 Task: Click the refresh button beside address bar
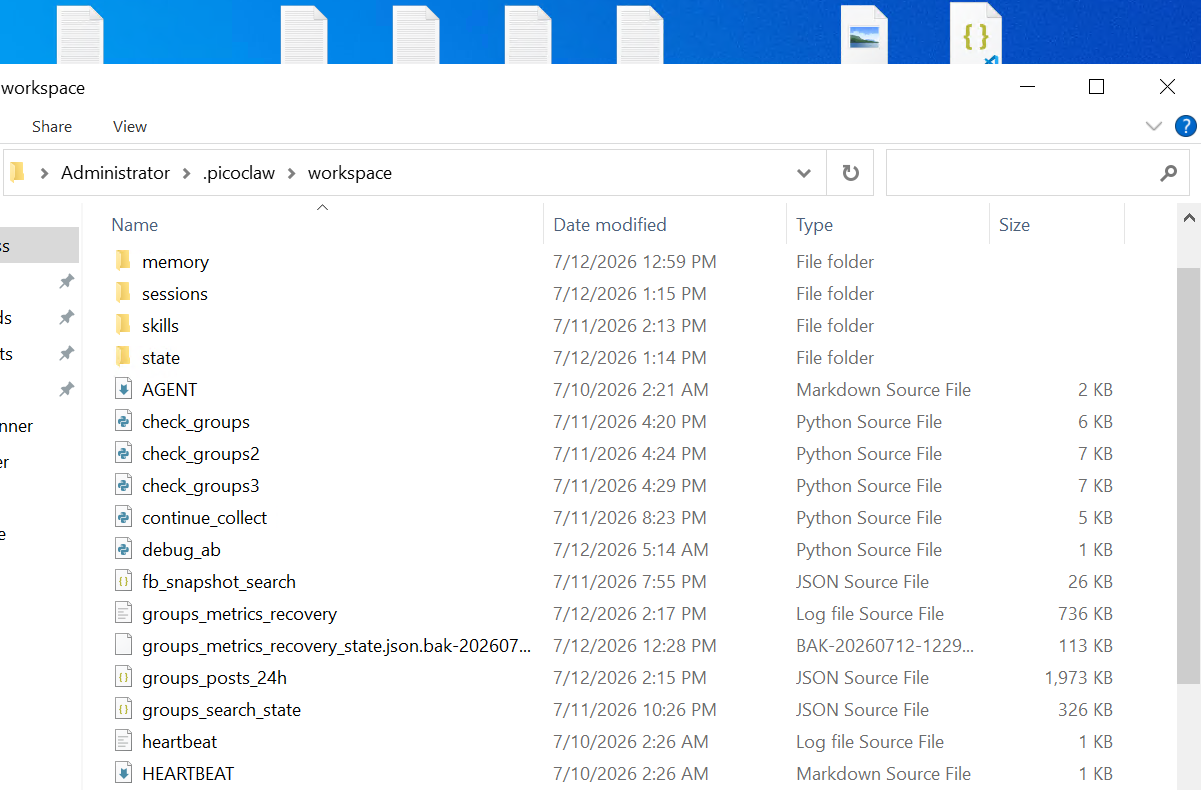coord(851,173)
